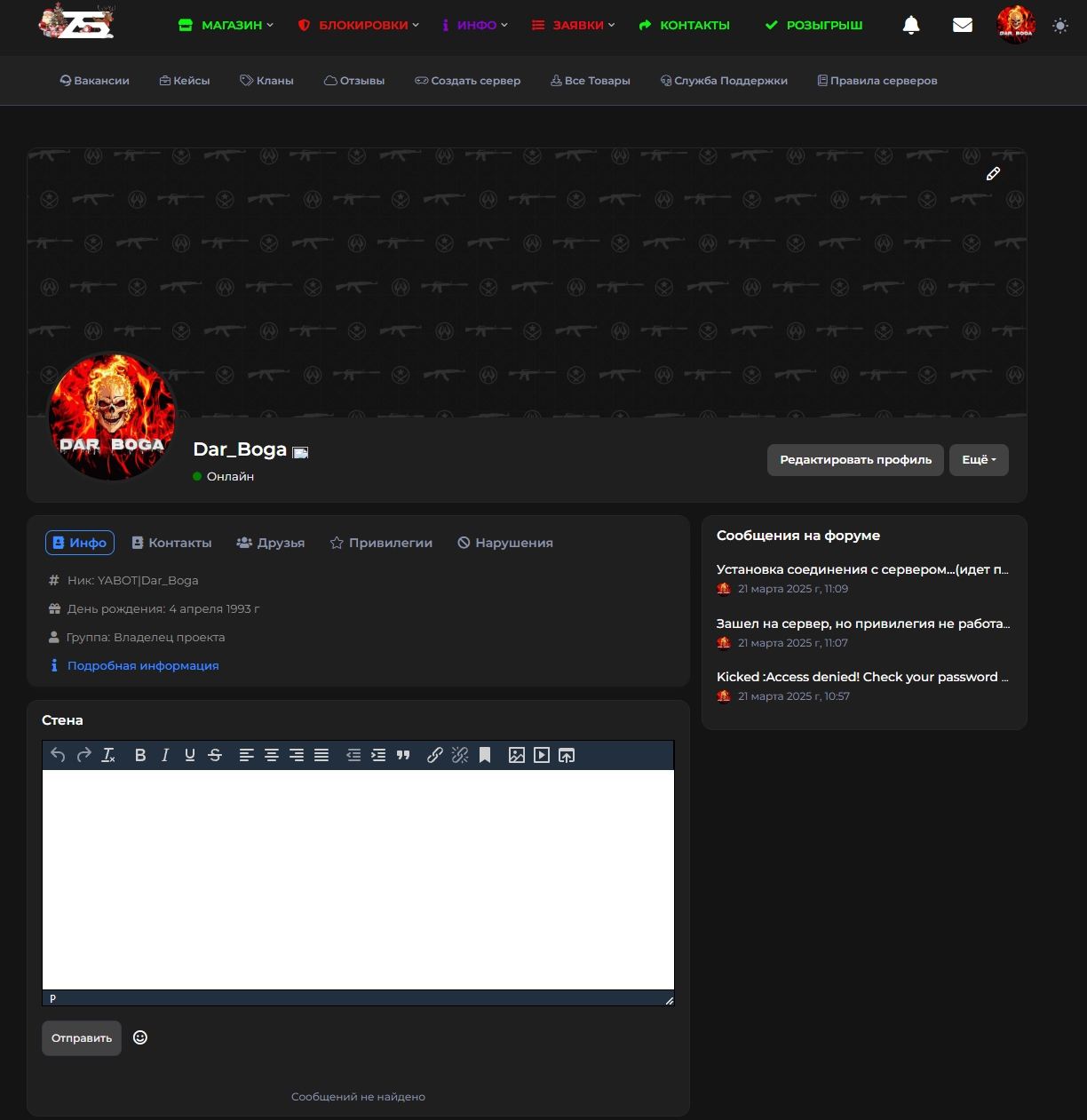Click pencil icon to edit cover image
The width and height of the screenshot is (1087, 1120).
pyautogui.click(x=993, y=174)
